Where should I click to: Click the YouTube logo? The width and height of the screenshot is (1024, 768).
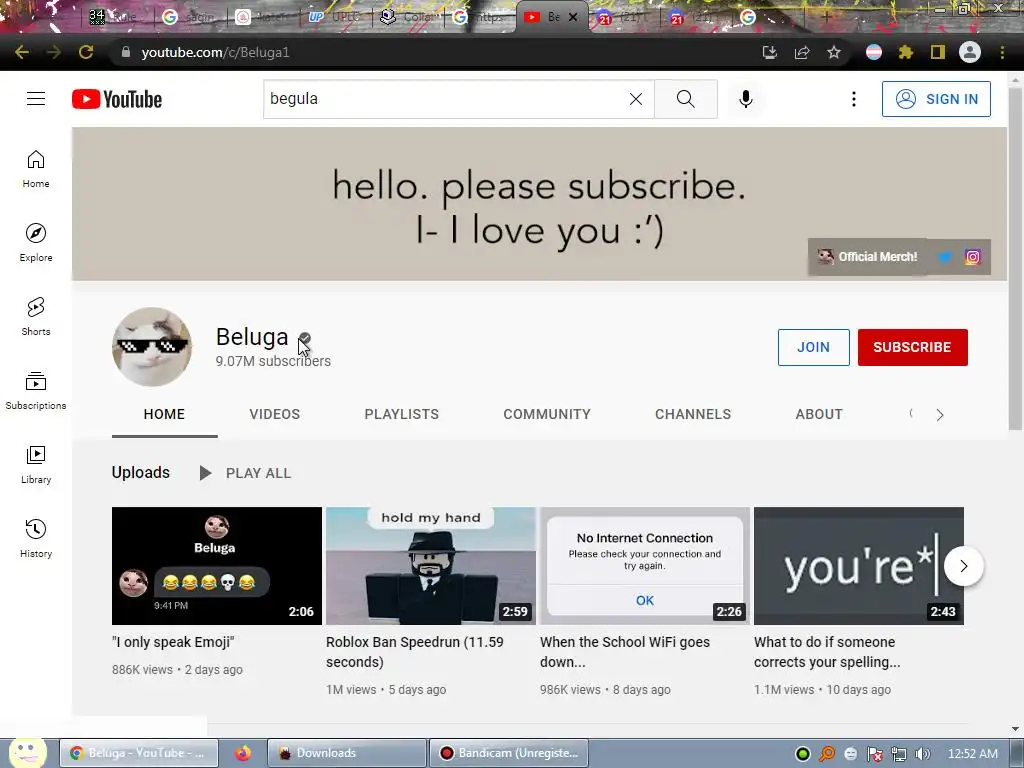[117, 99]
